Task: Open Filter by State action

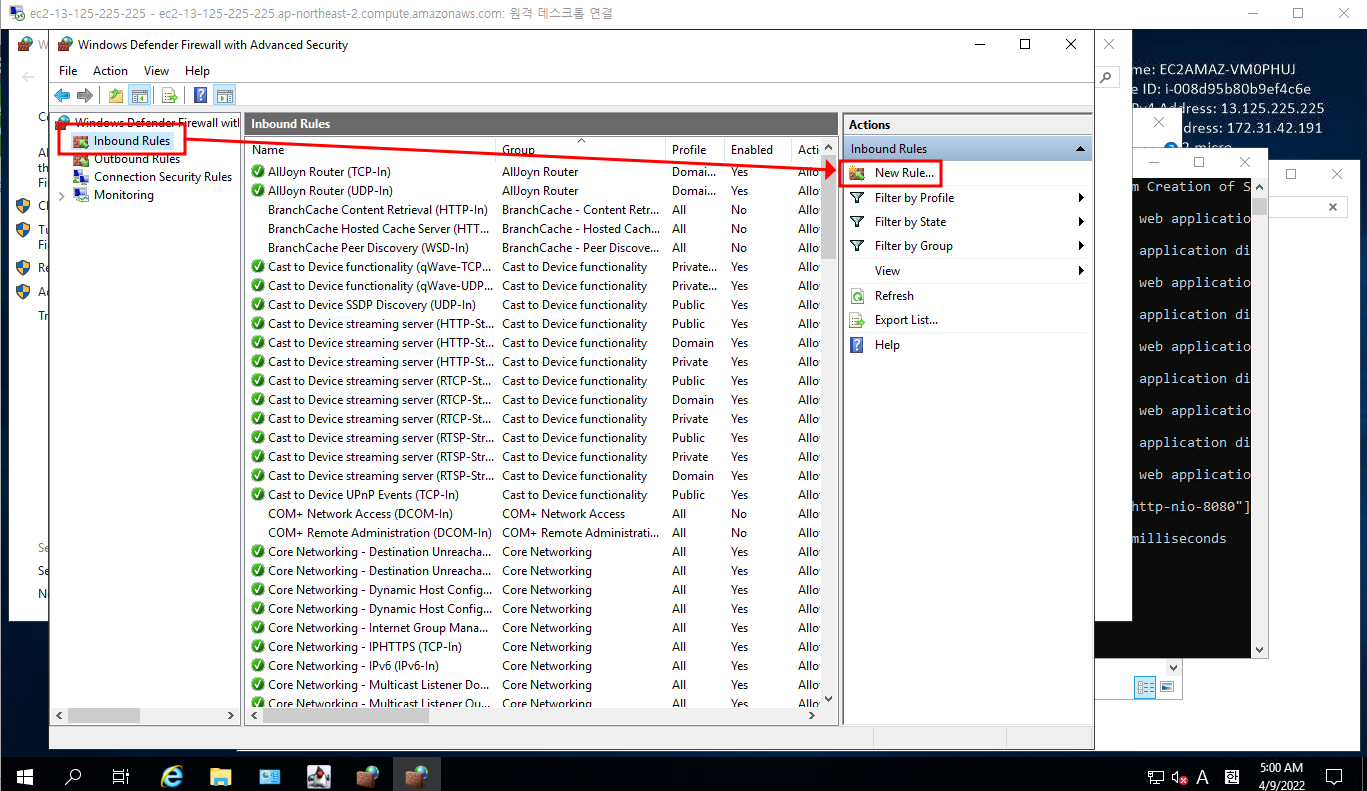Action: (910, 222)
